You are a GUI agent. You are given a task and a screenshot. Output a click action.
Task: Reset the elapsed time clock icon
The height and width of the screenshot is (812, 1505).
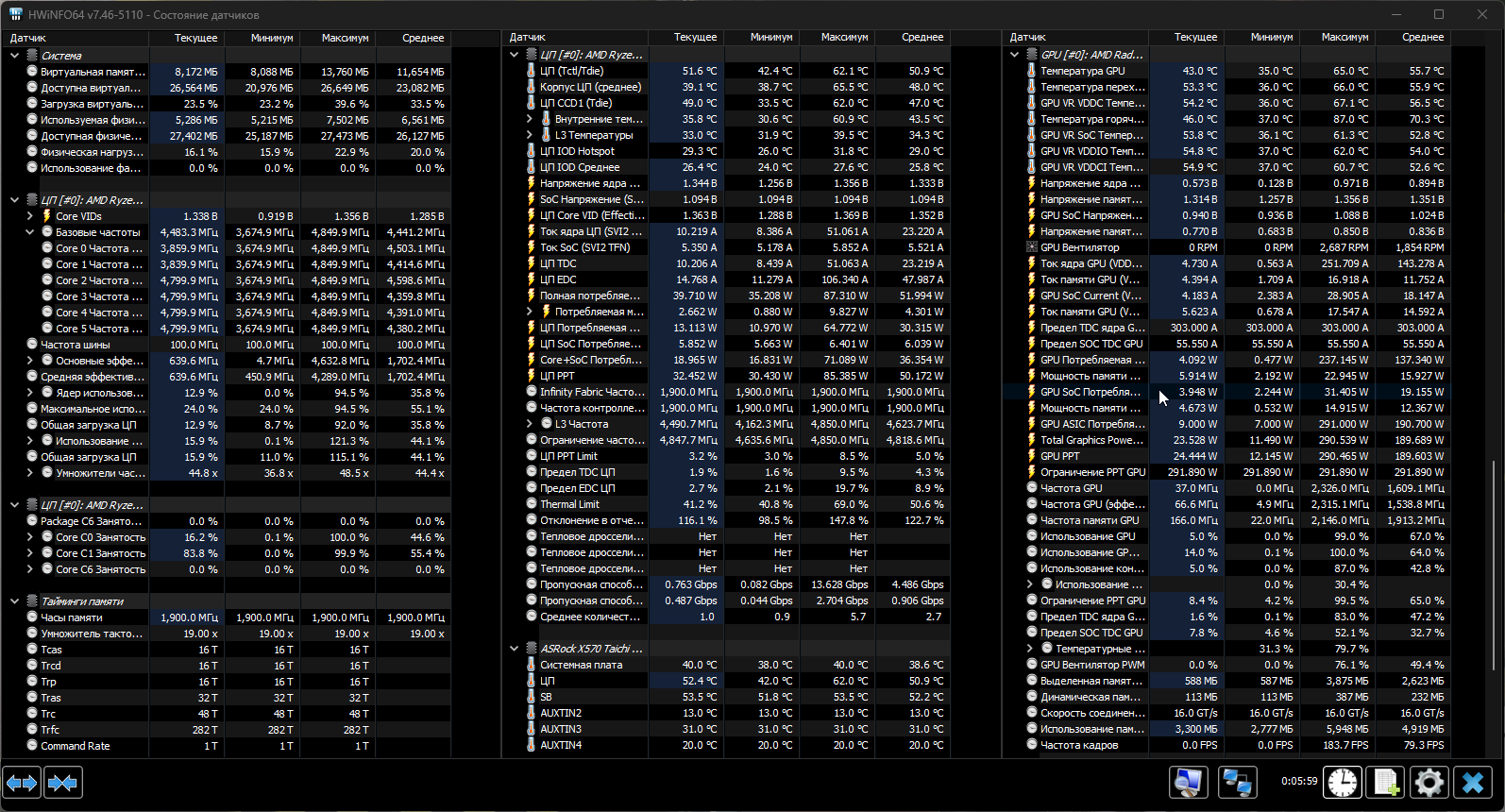[1343, 782]
